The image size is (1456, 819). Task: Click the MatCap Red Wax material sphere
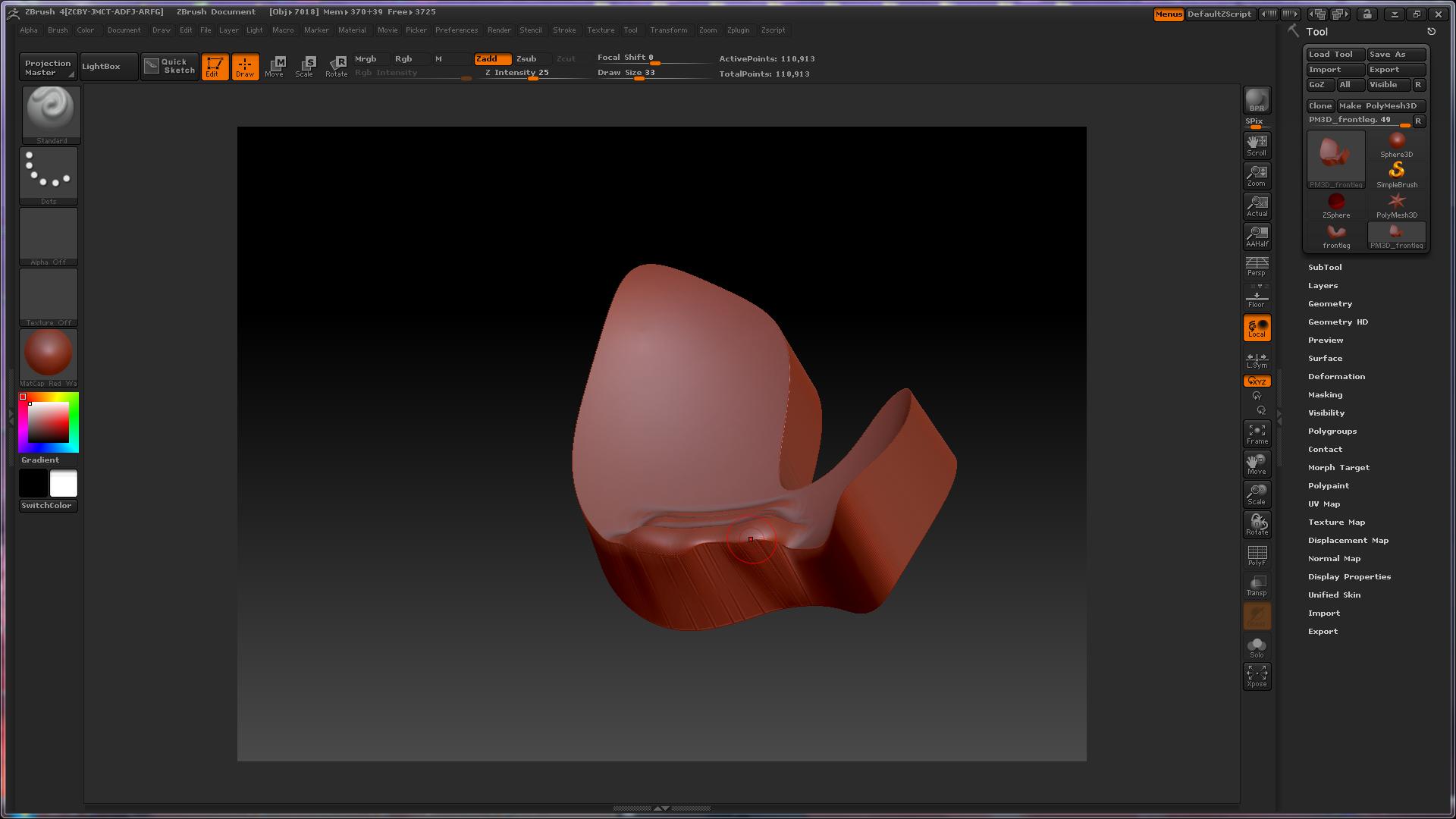(49, 353)
